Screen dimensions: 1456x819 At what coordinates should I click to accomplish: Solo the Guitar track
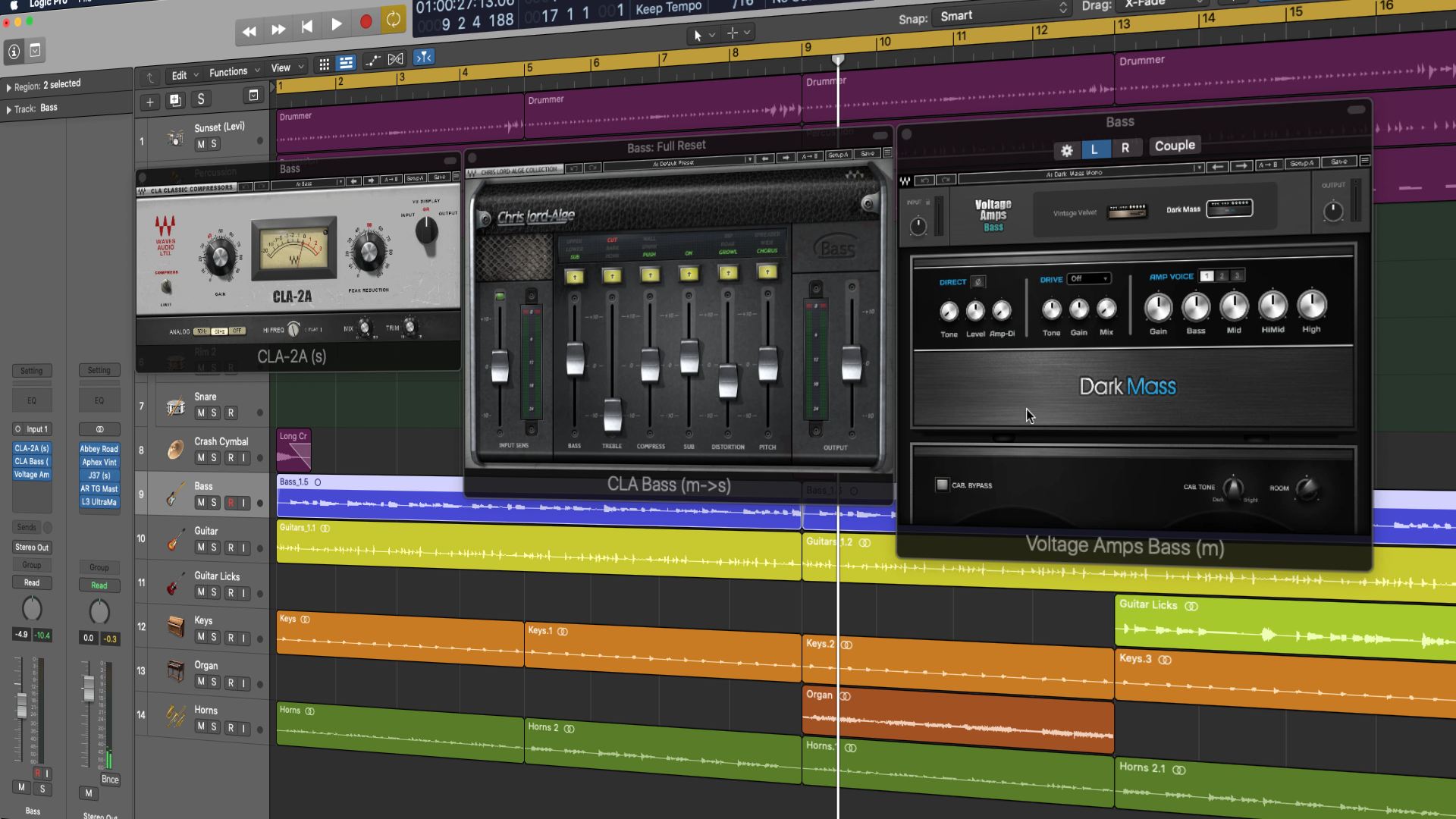pyautogui.click(x=215, y=547)
